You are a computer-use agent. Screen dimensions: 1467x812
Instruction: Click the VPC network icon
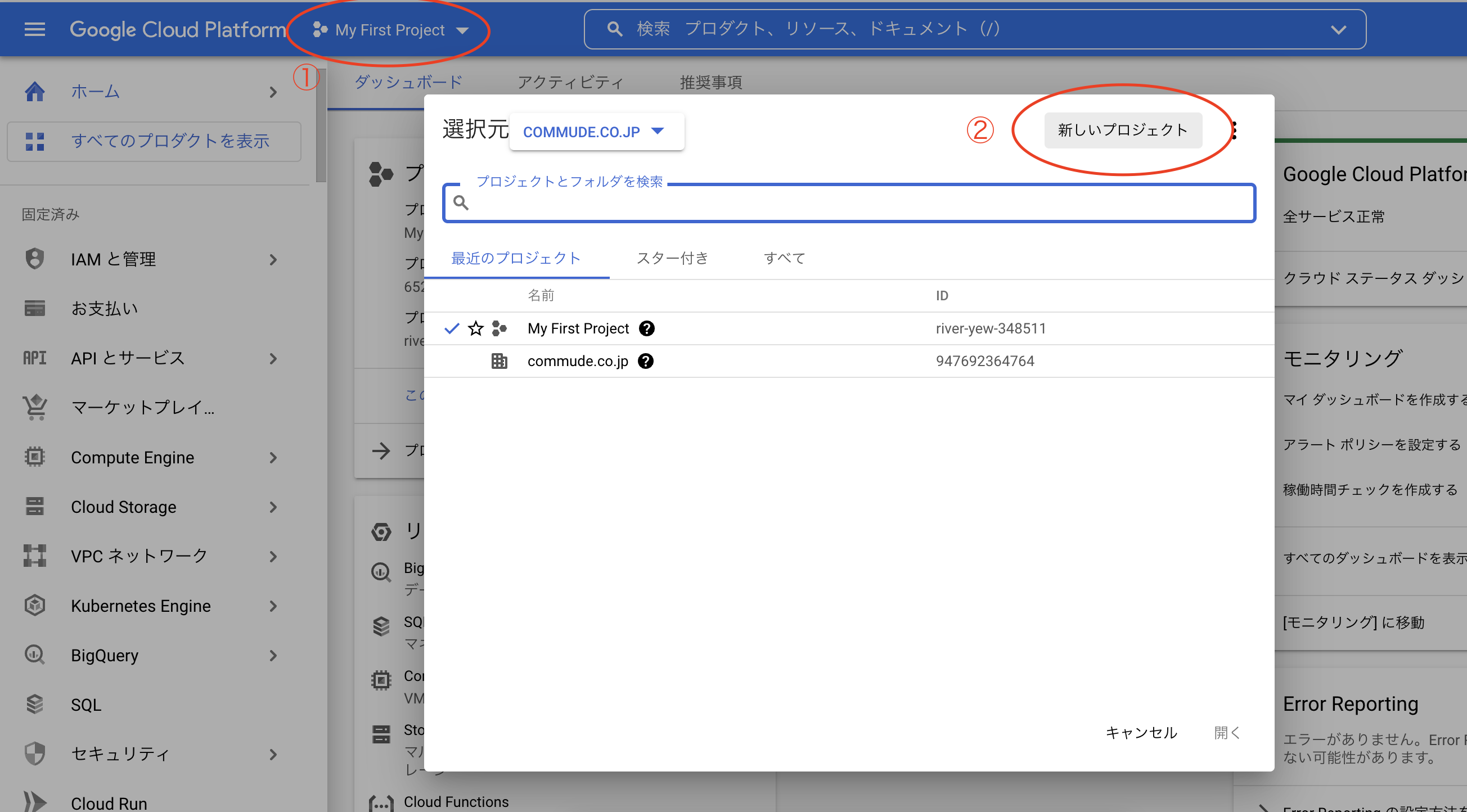[x=35, y=556]
